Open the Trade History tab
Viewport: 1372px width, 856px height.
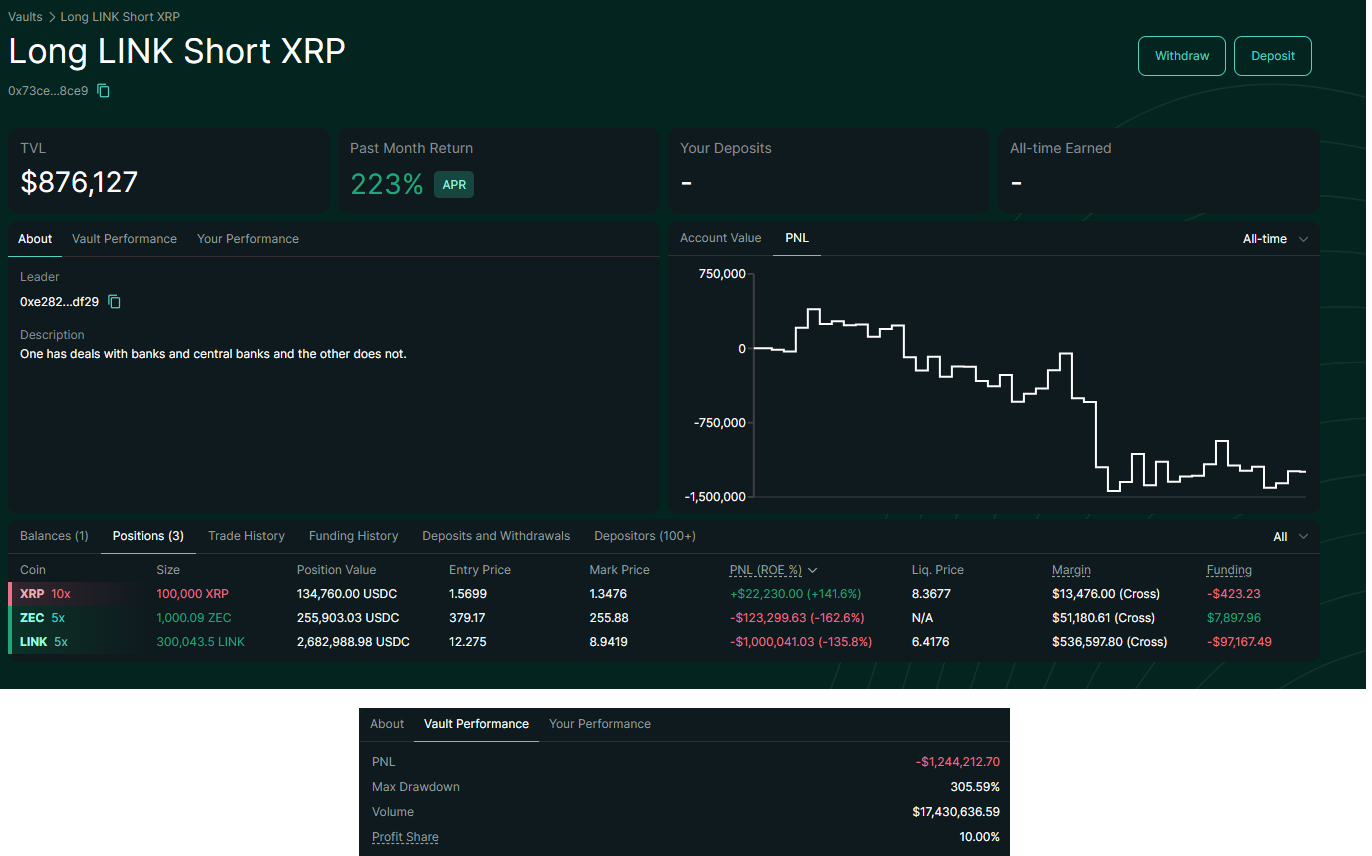[x=246, y=536]
